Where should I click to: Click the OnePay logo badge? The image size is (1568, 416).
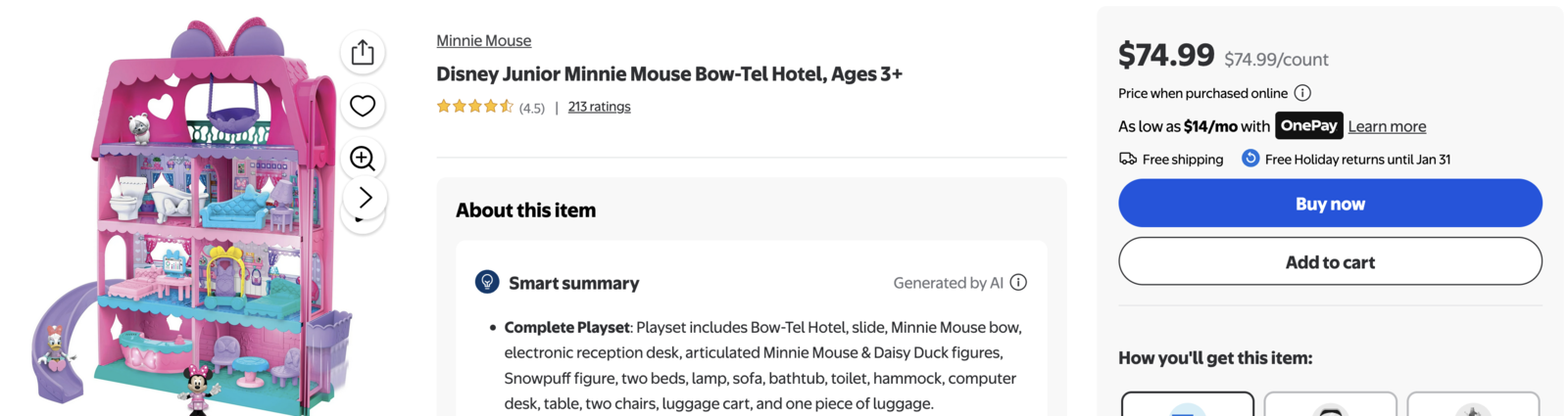pyautogui.click(x=1308, y=125)
